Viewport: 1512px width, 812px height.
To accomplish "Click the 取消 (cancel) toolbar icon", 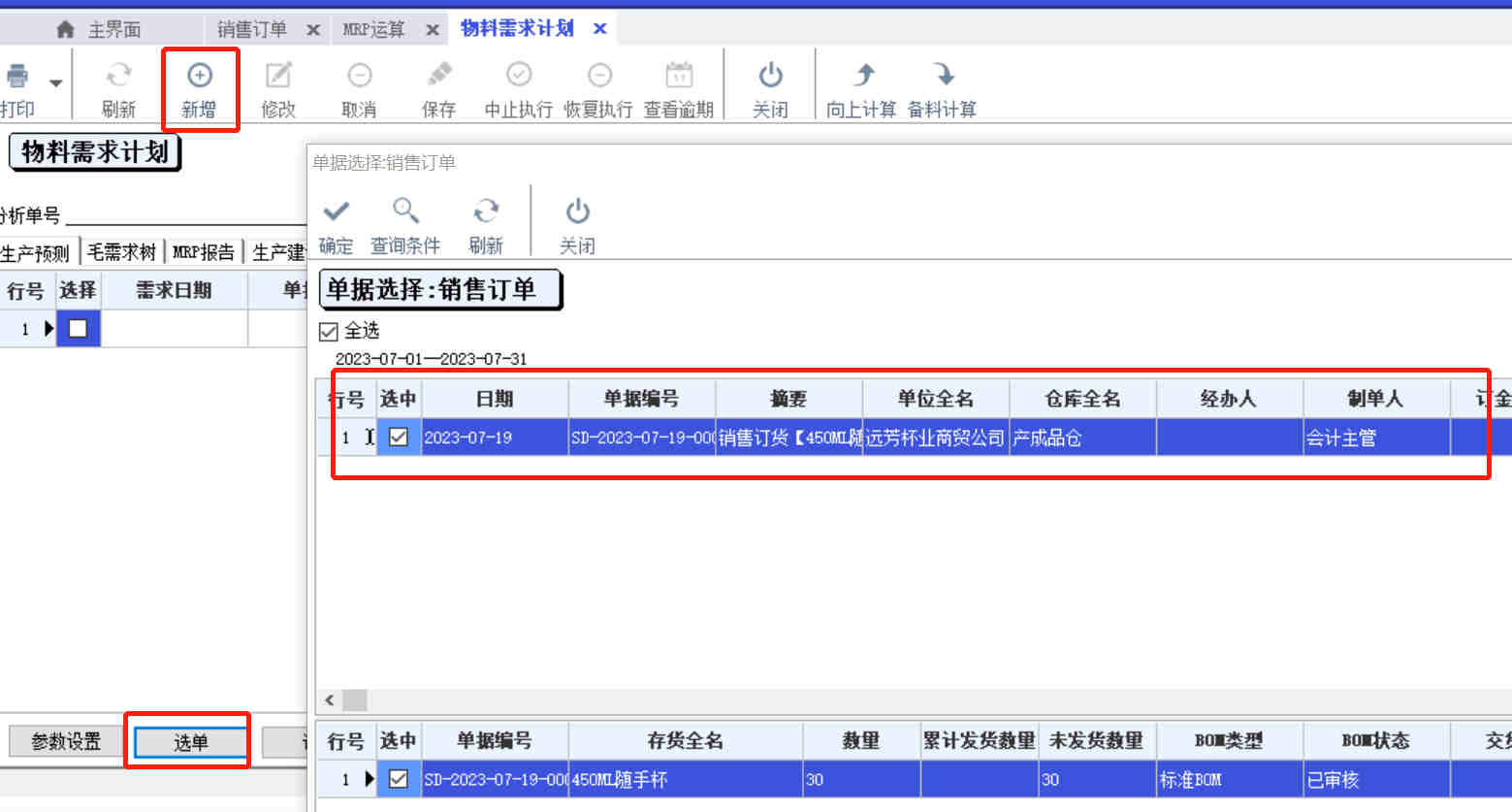I will pos(359,76).
